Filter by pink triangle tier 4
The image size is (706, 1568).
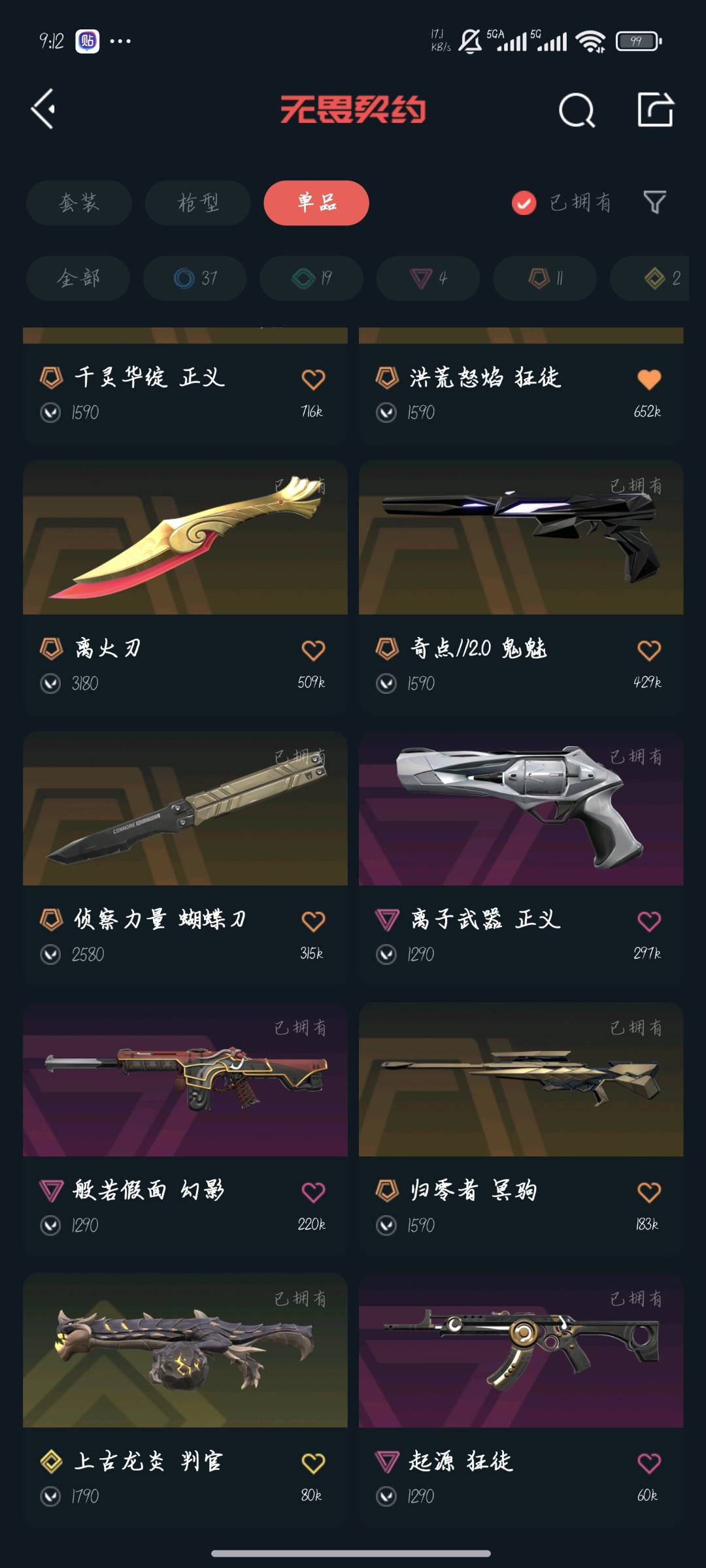point(428,278)
